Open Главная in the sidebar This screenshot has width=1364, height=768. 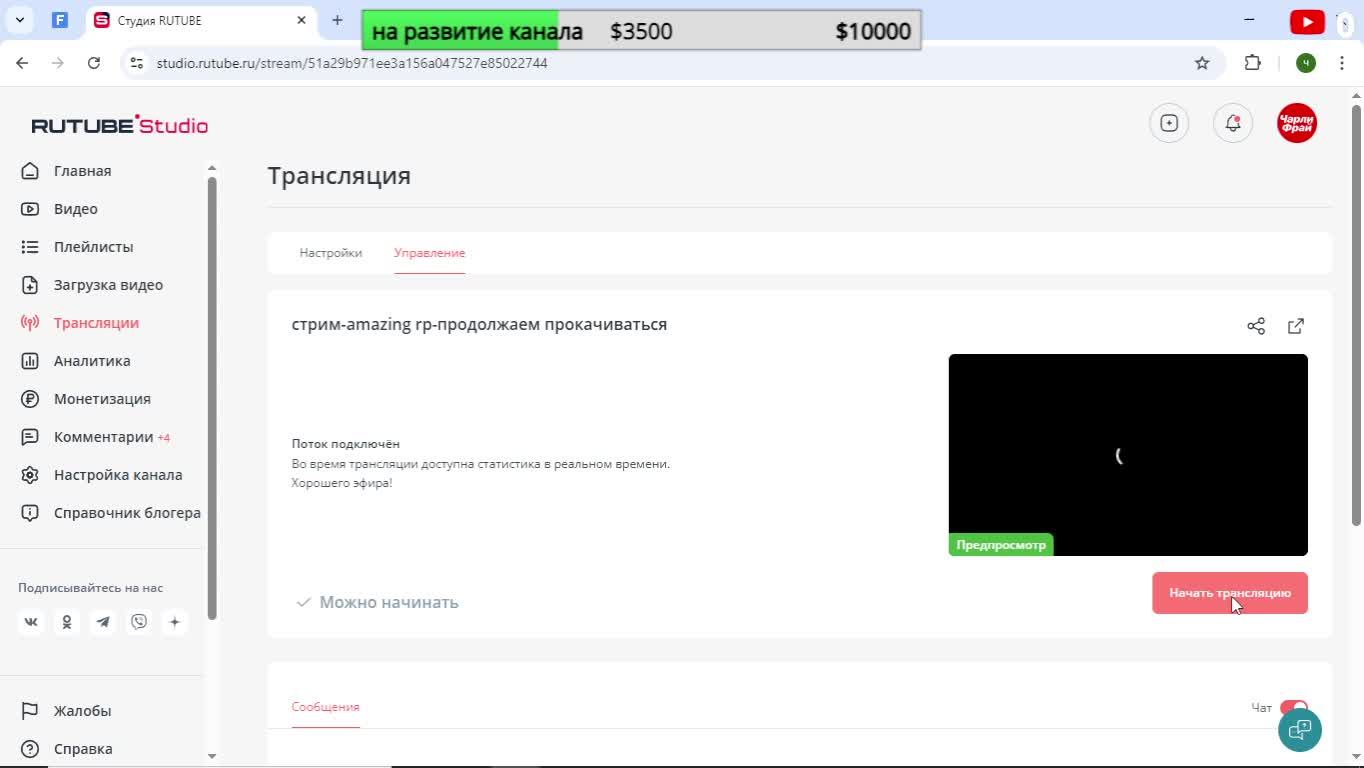(82, 171)
